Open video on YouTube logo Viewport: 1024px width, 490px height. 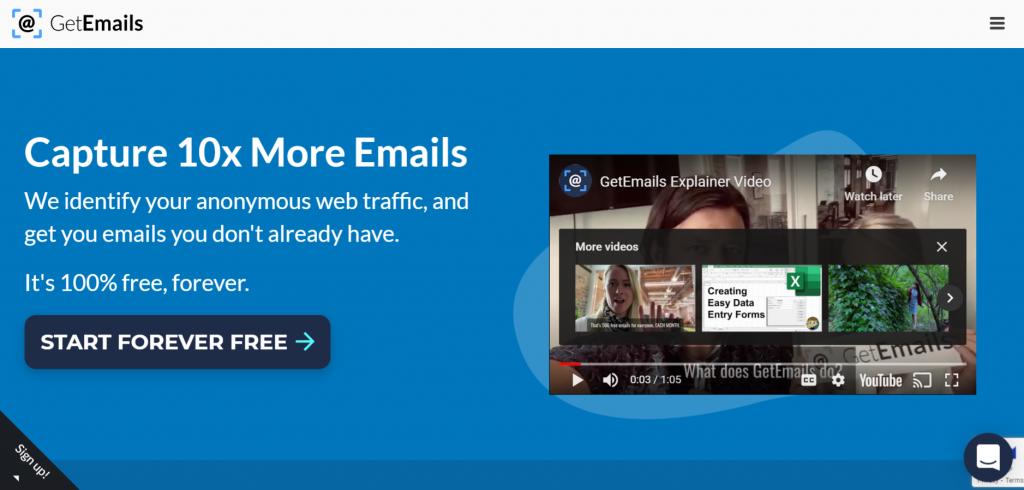tap(880, 380)
